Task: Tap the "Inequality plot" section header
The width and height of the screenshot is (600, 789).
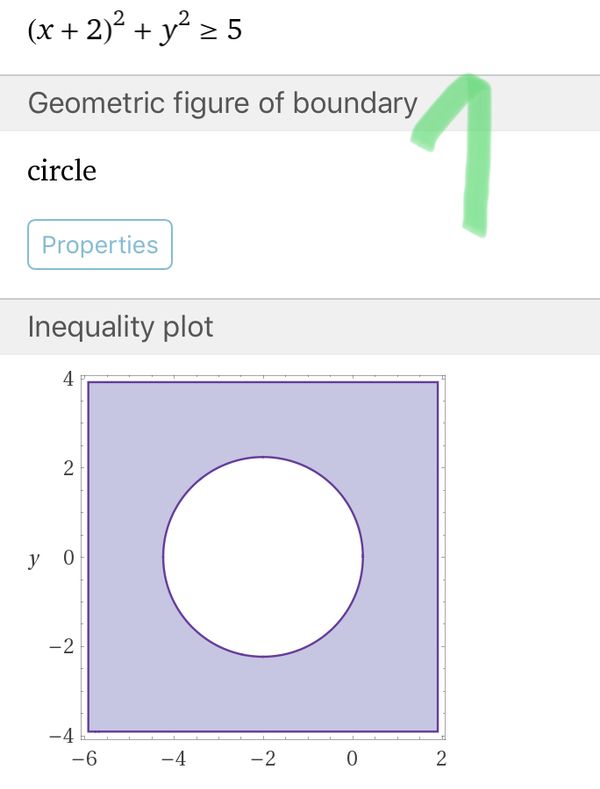Action: pyautogui.click(x=120, y=327)
